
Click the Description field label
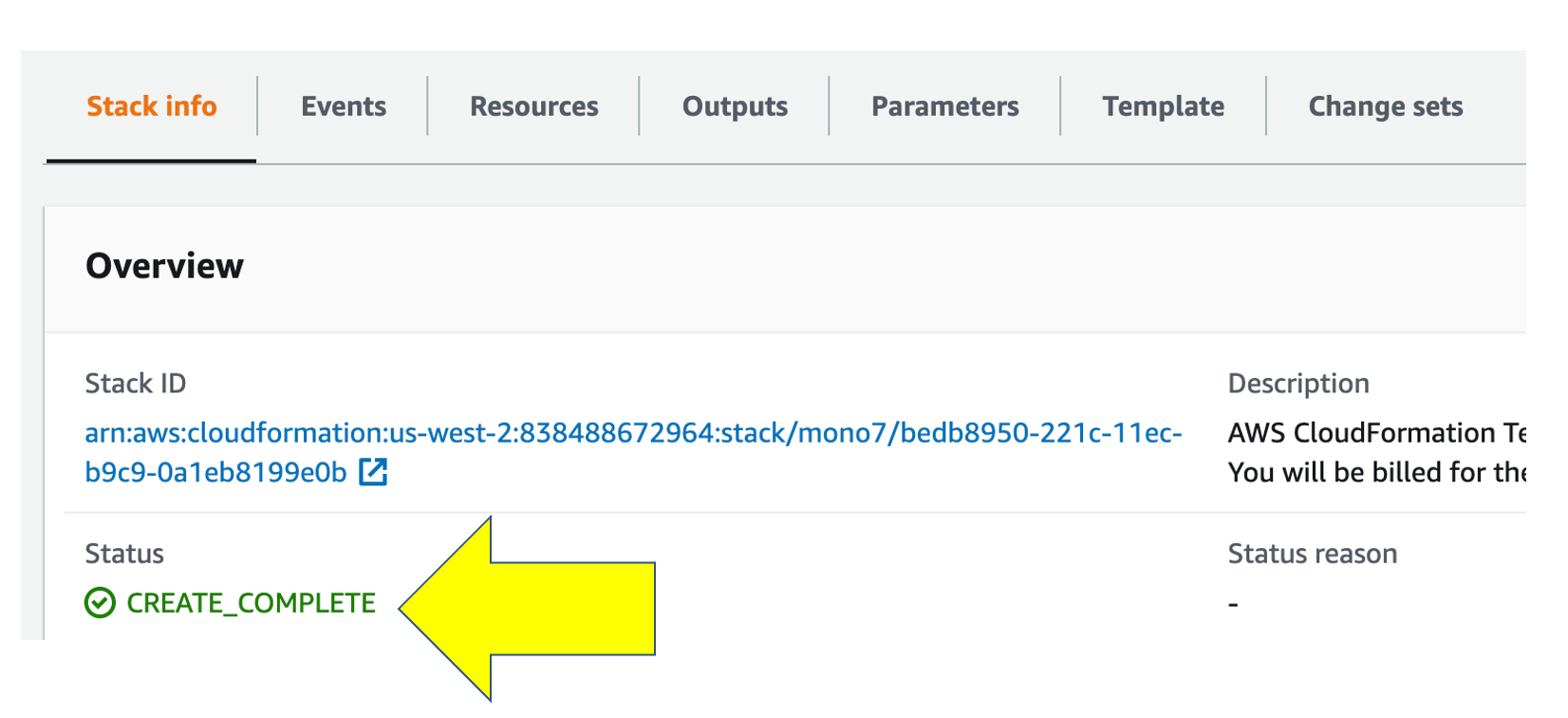[x=1298, y=384]
